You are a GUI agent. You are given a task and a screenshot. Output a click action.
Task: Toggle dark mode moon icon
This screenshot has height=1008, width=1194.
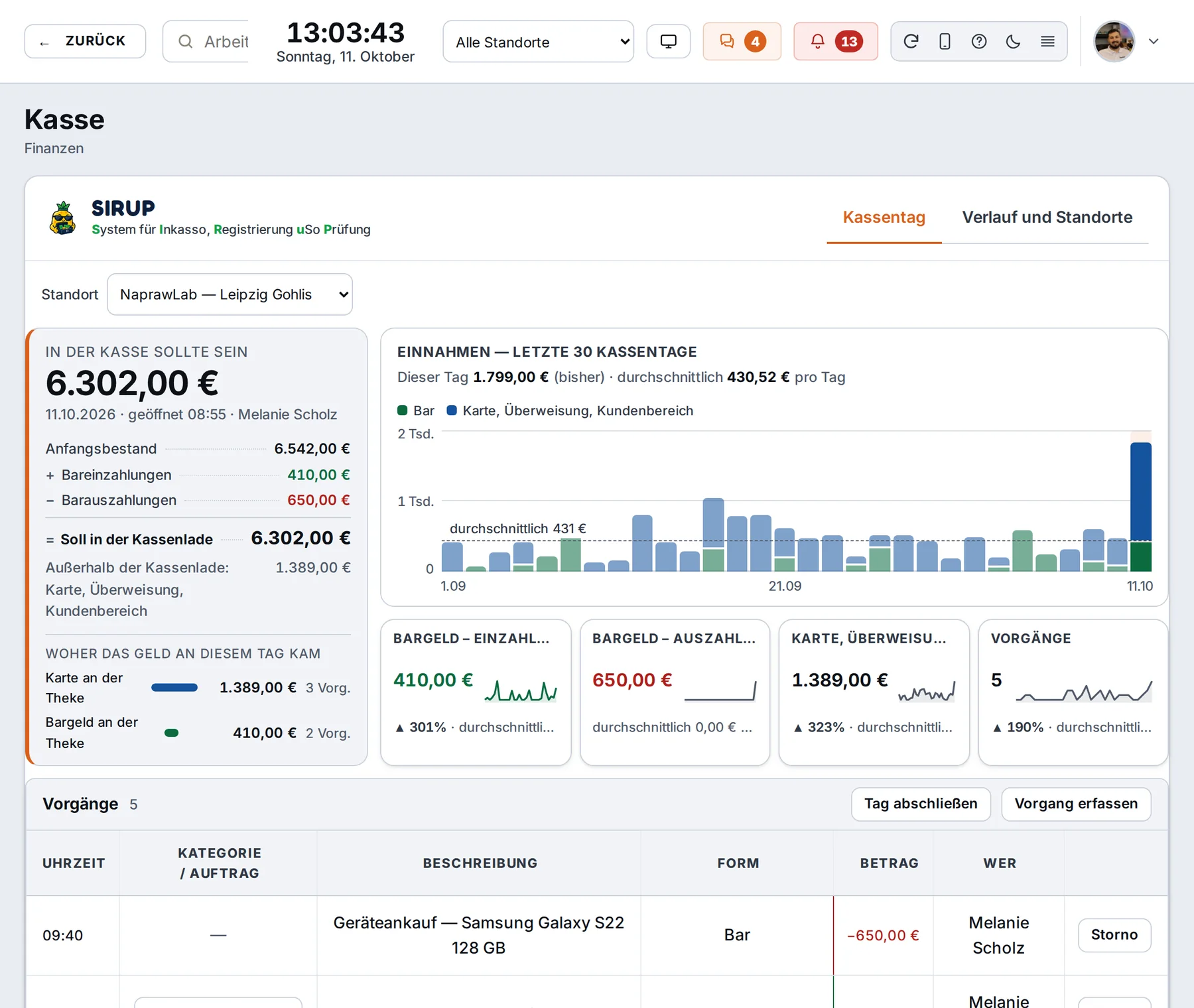point(1013,42)
